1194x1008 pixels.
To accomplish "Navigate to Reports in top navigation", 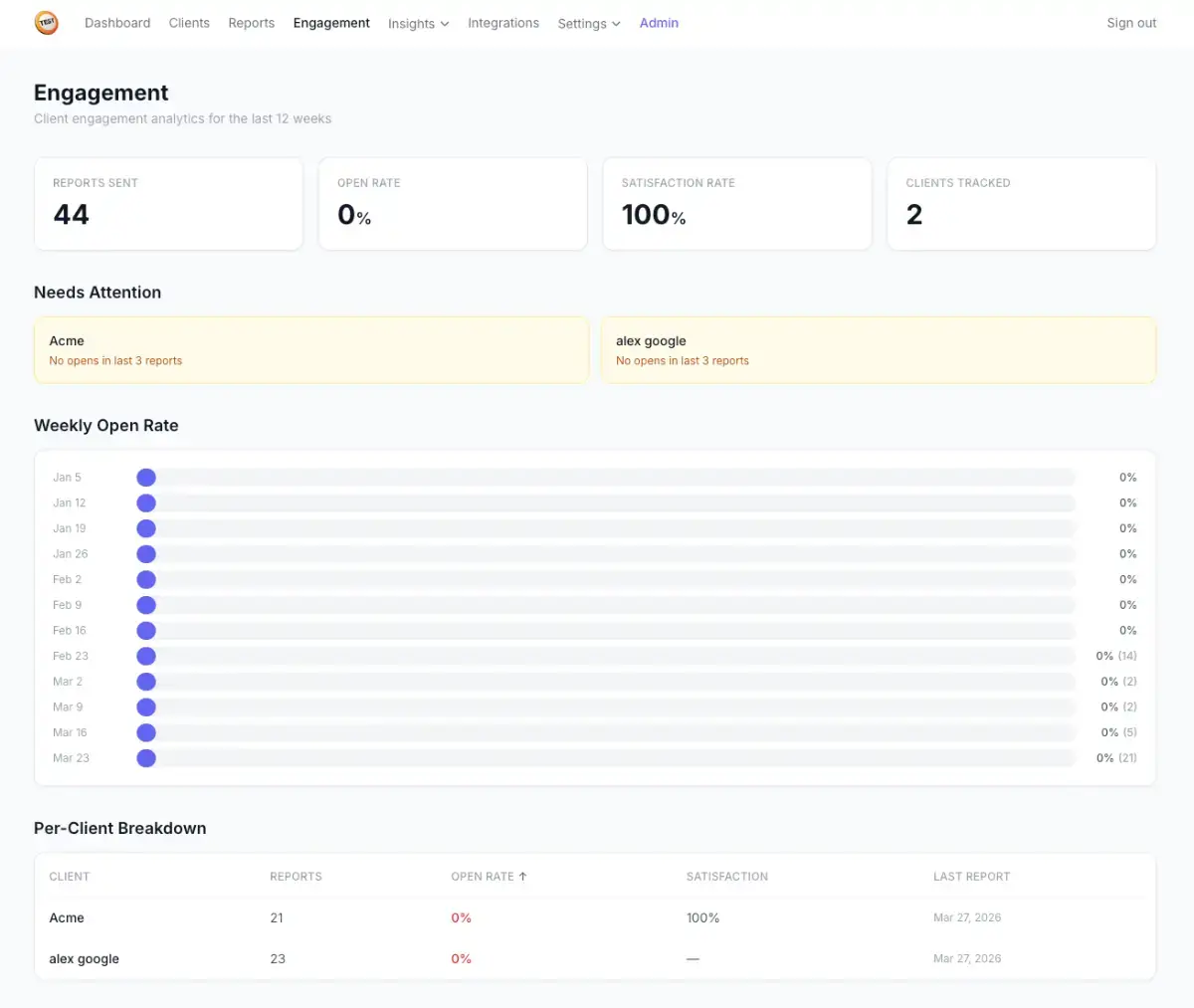I will (251, 23).
